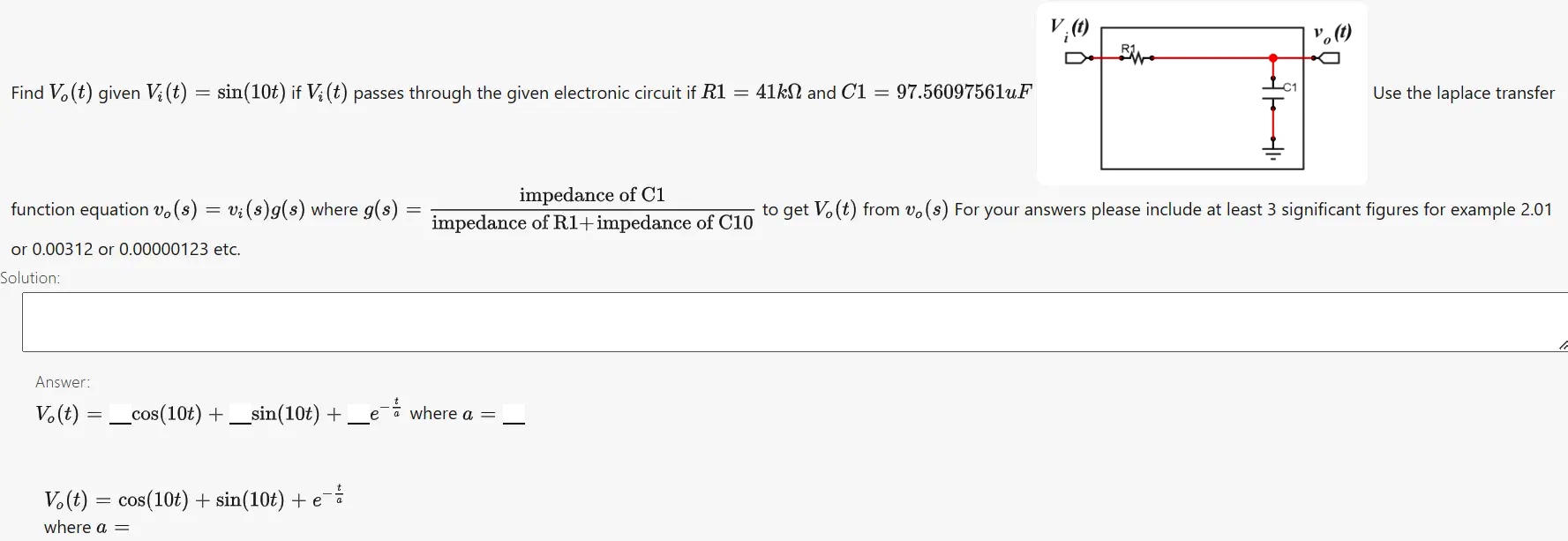
Task: Select the 'Solution:' label
Action: [x=30, y=277]
